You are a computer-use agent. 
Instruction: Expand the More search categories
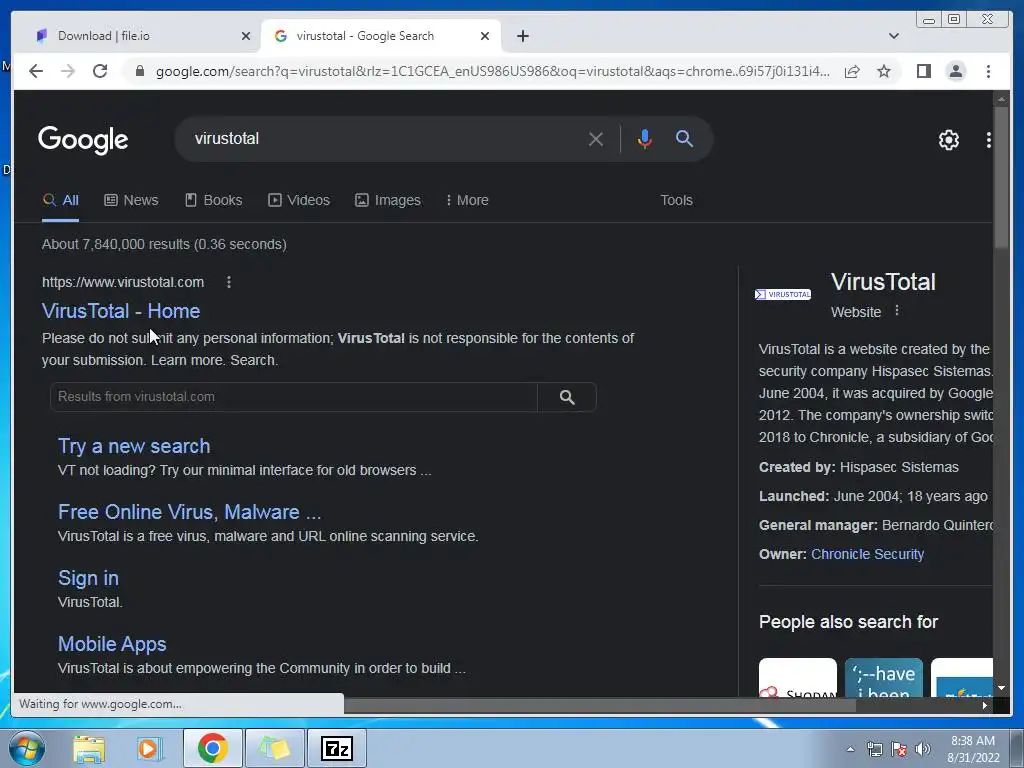(467, 200)
